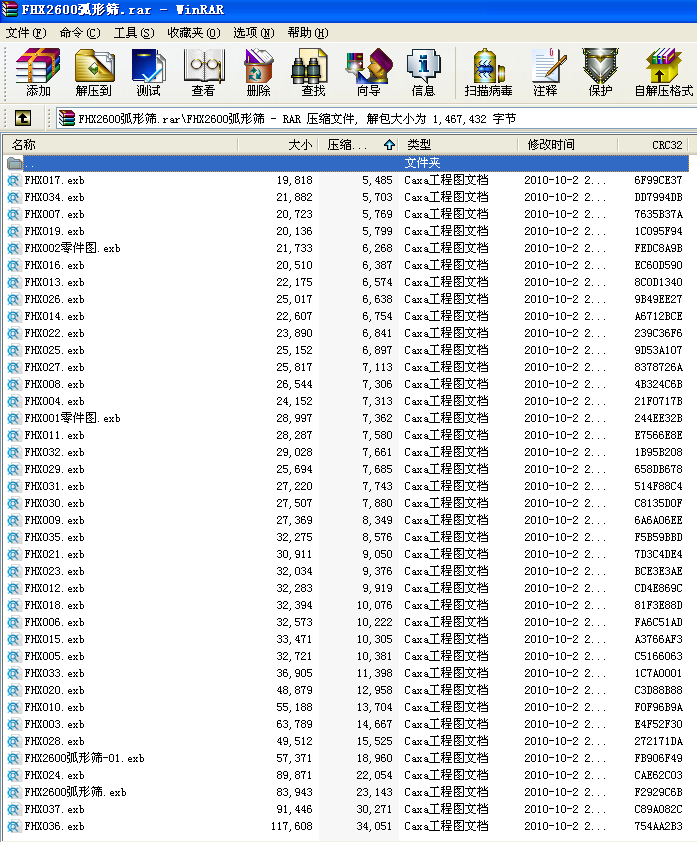The image size is (697, 842).
Task: Sort by CRC32 column header
Action: 654,144
